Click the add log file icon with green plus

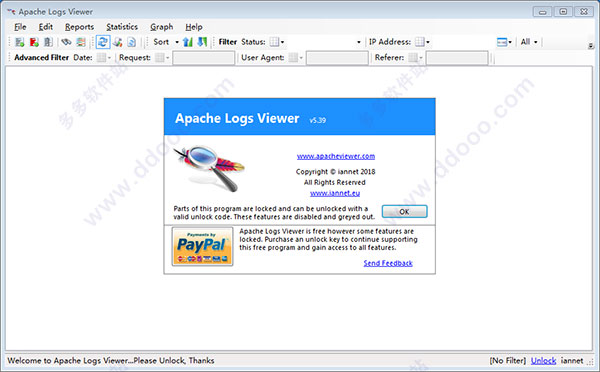(x=20, y=42)
